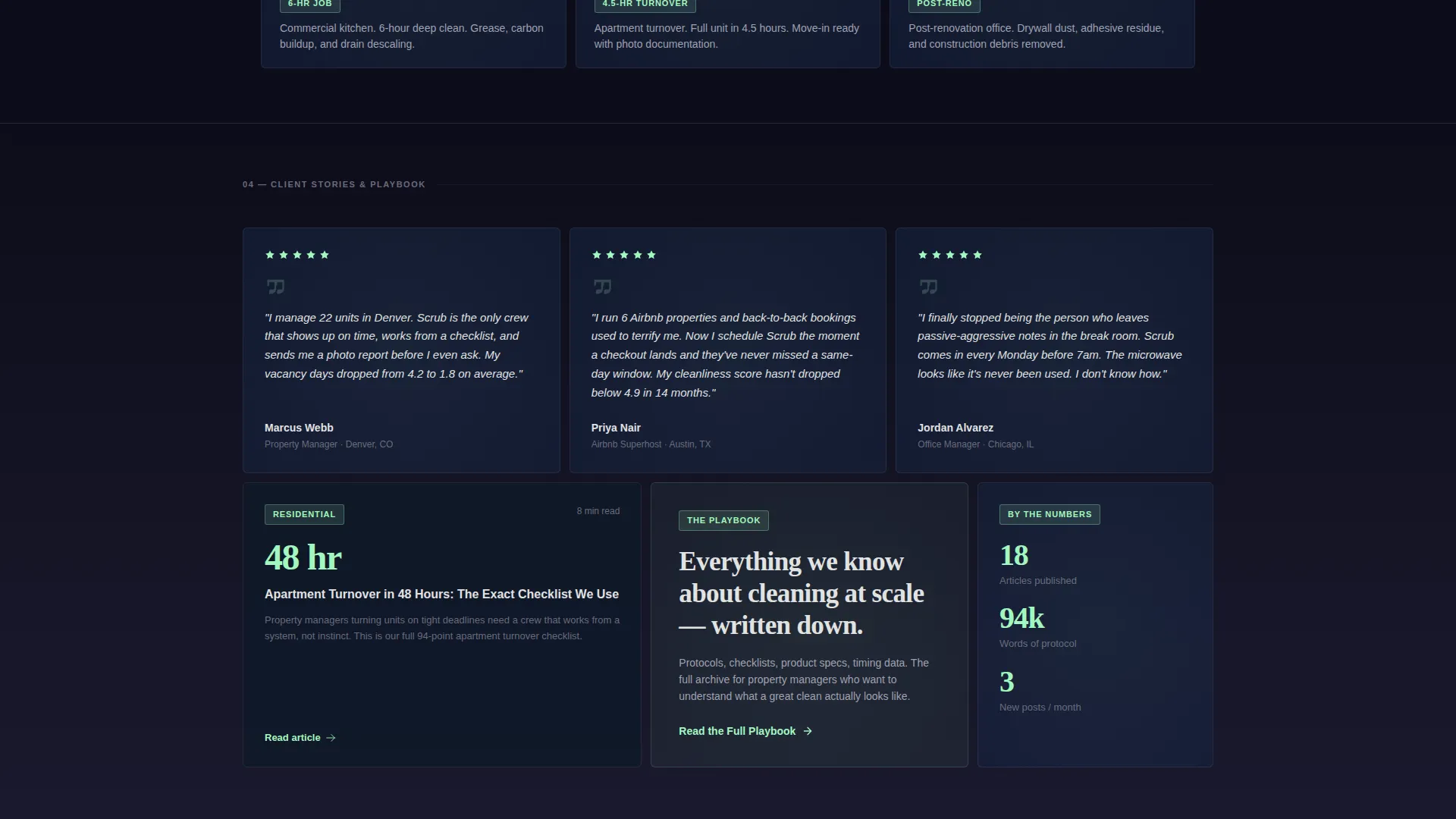Click the star rating in Marcus Webb's testimonial
Viewport: 1456px width, 819px height.
click(297, 255)
